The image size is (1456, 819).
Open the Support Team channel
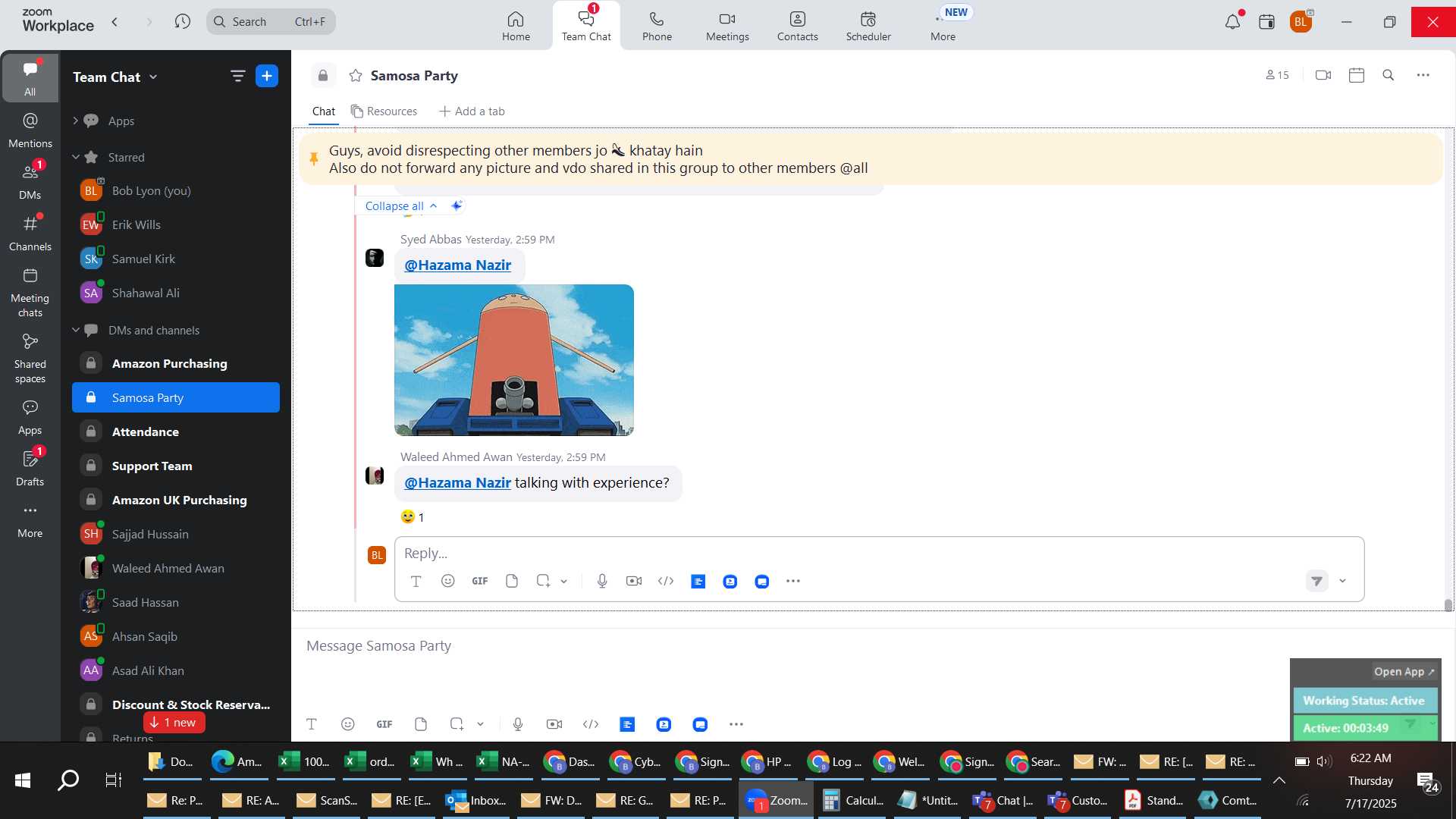coord(176,466)
